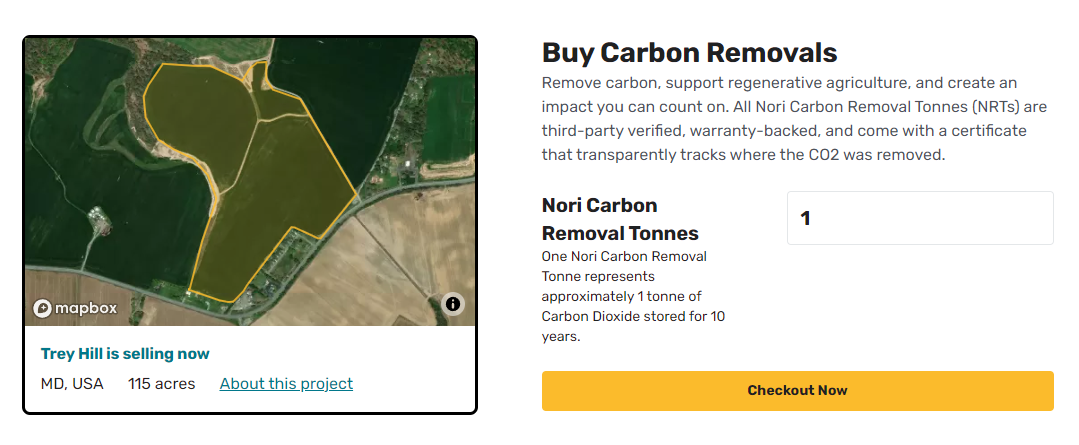Click the third-party verified description paragraph
Viewport: 1079px width, 445px height.
[x=784, y=119]
